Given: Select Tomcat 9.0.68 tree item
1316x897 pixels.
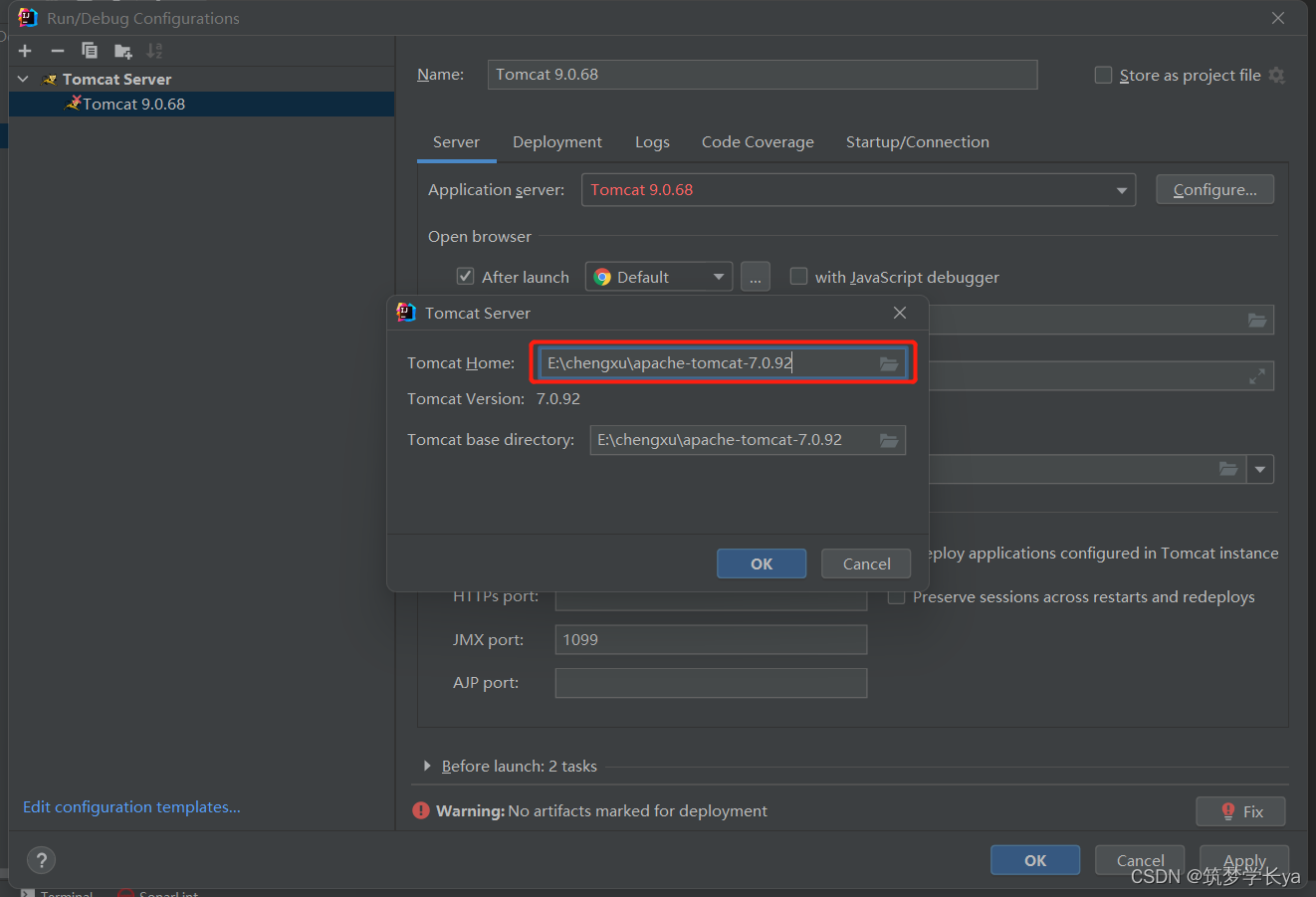Looking at the screenshot, I should click(201, 104).
